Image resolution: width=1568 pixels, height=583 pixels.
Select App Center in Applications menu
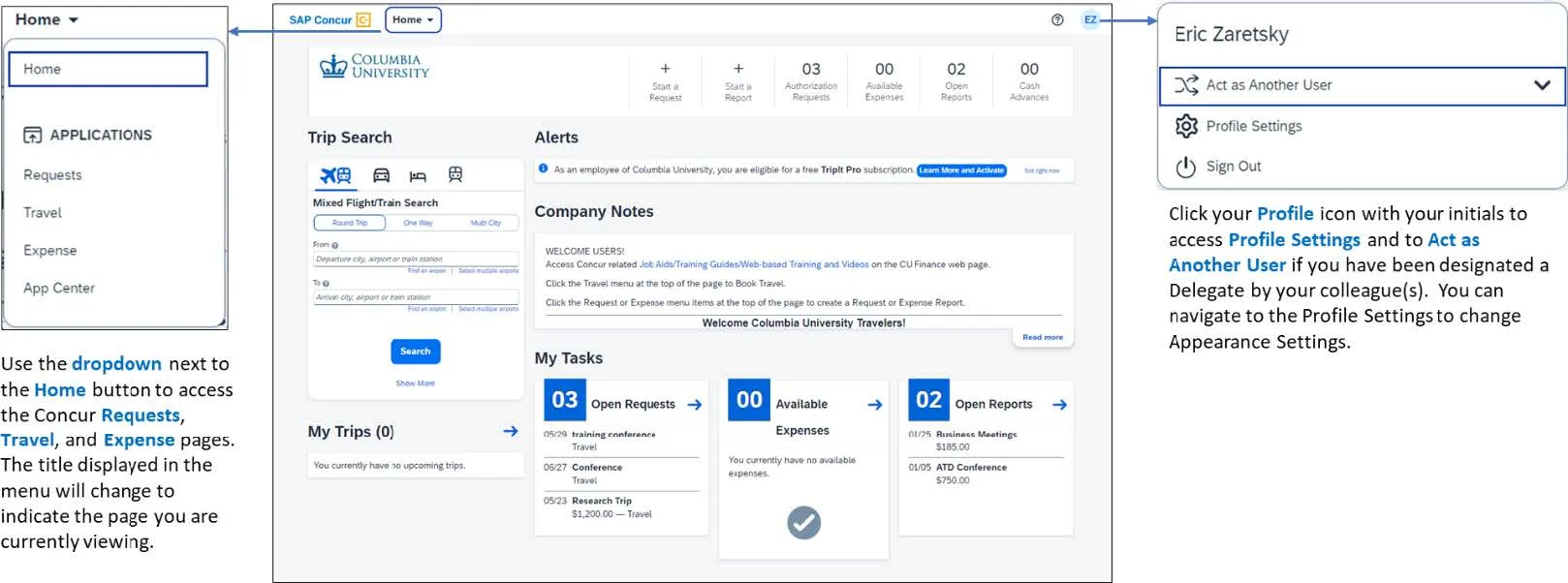(x=59, y=289)
